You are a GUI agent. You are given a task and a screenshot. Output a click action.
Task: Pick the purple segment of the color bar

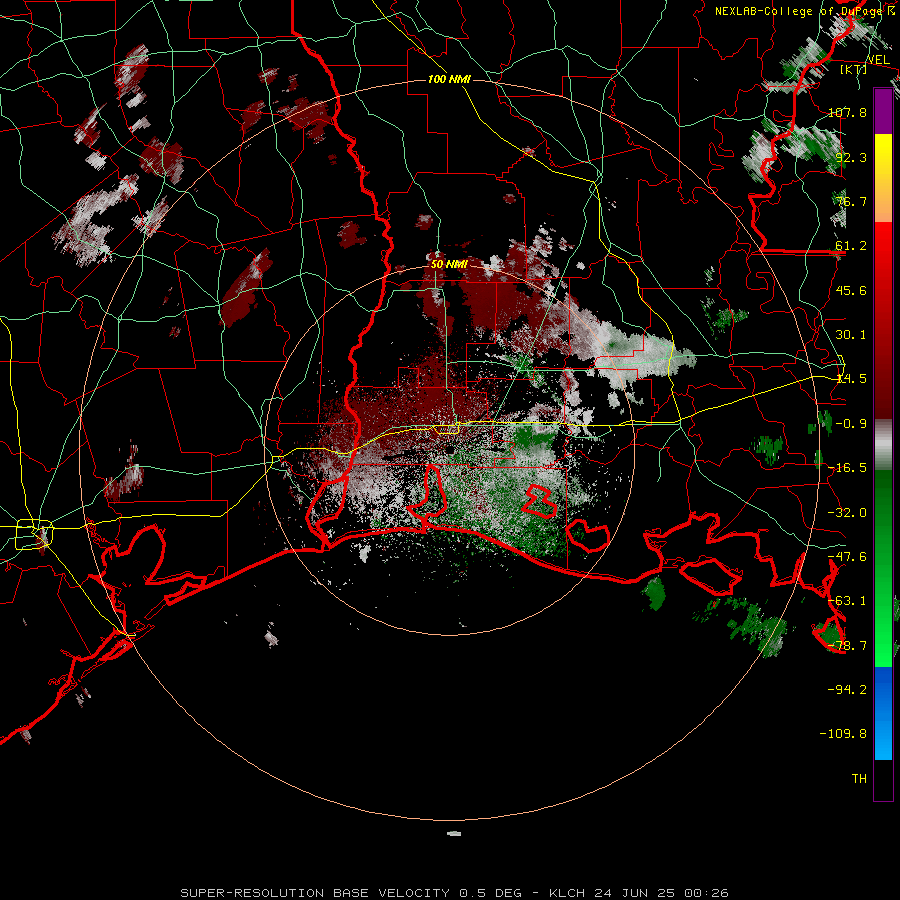coord(883,111)
